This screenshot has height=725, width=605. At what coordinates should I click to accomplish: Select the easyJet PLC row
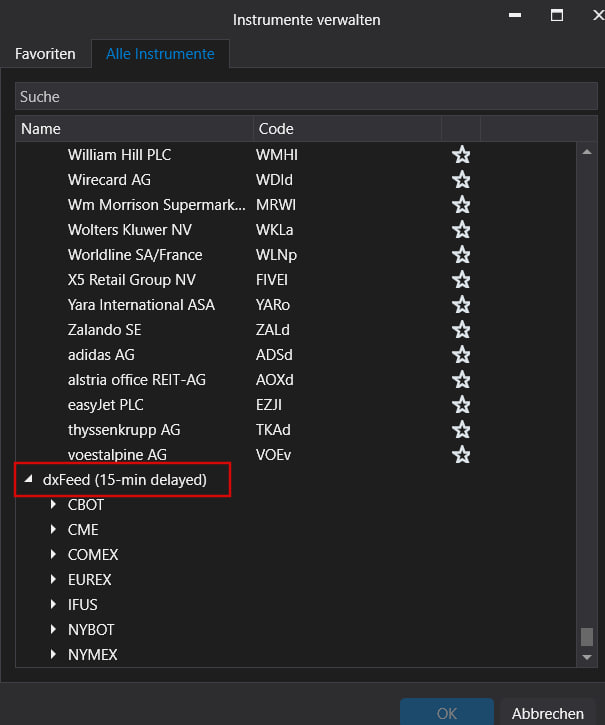[x=296, y=405]
